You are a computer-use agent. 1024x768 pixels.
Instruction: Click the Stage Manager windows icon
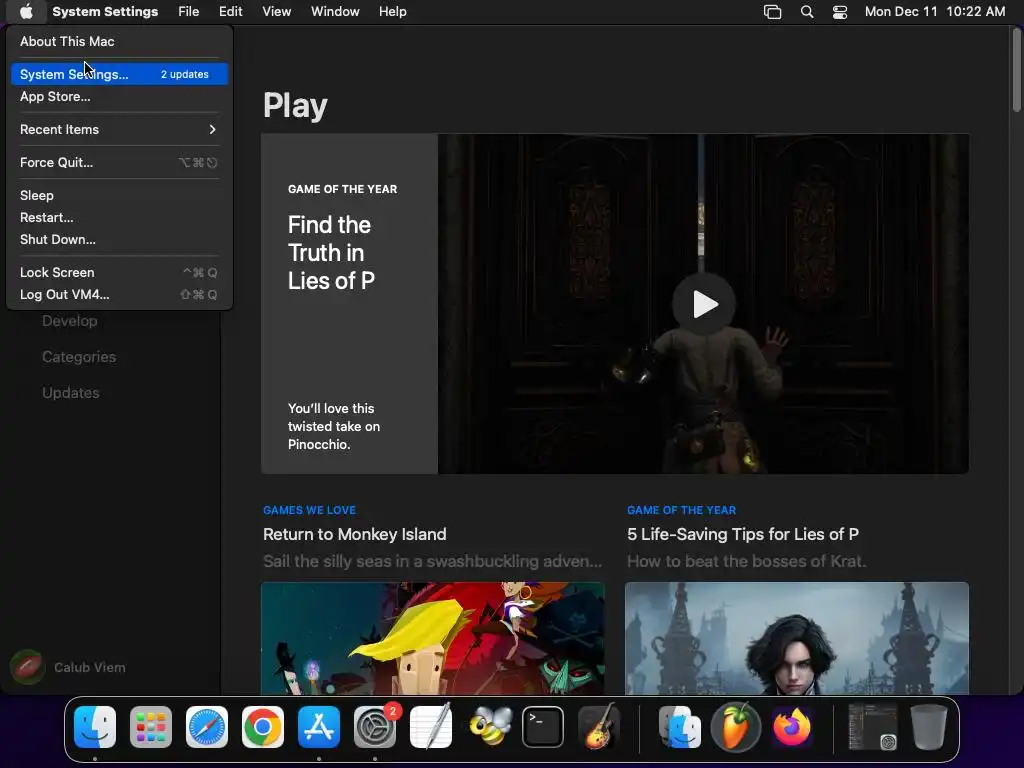point(773,12)
